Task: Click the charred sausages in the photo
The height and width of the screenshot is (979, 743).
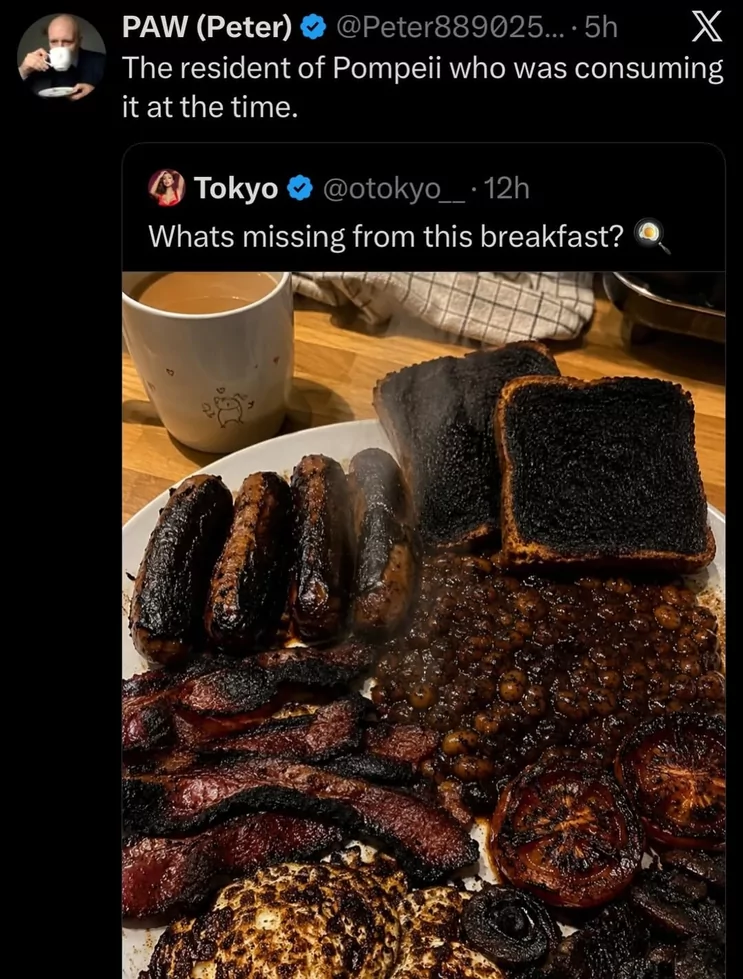Action: click(273, 556)
